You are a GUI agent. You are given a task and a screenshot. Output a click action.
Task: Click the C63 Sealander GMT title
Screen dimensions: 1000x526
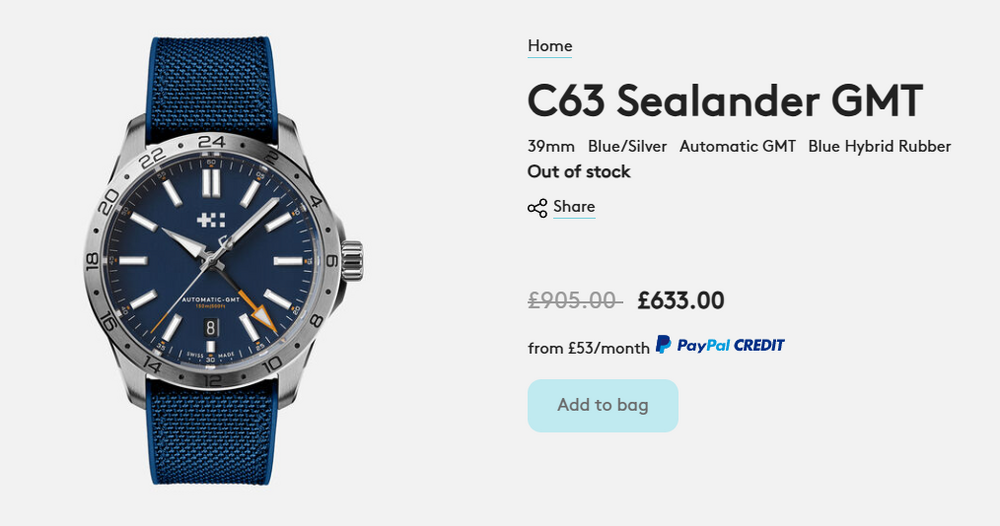(x=725, y=101)
